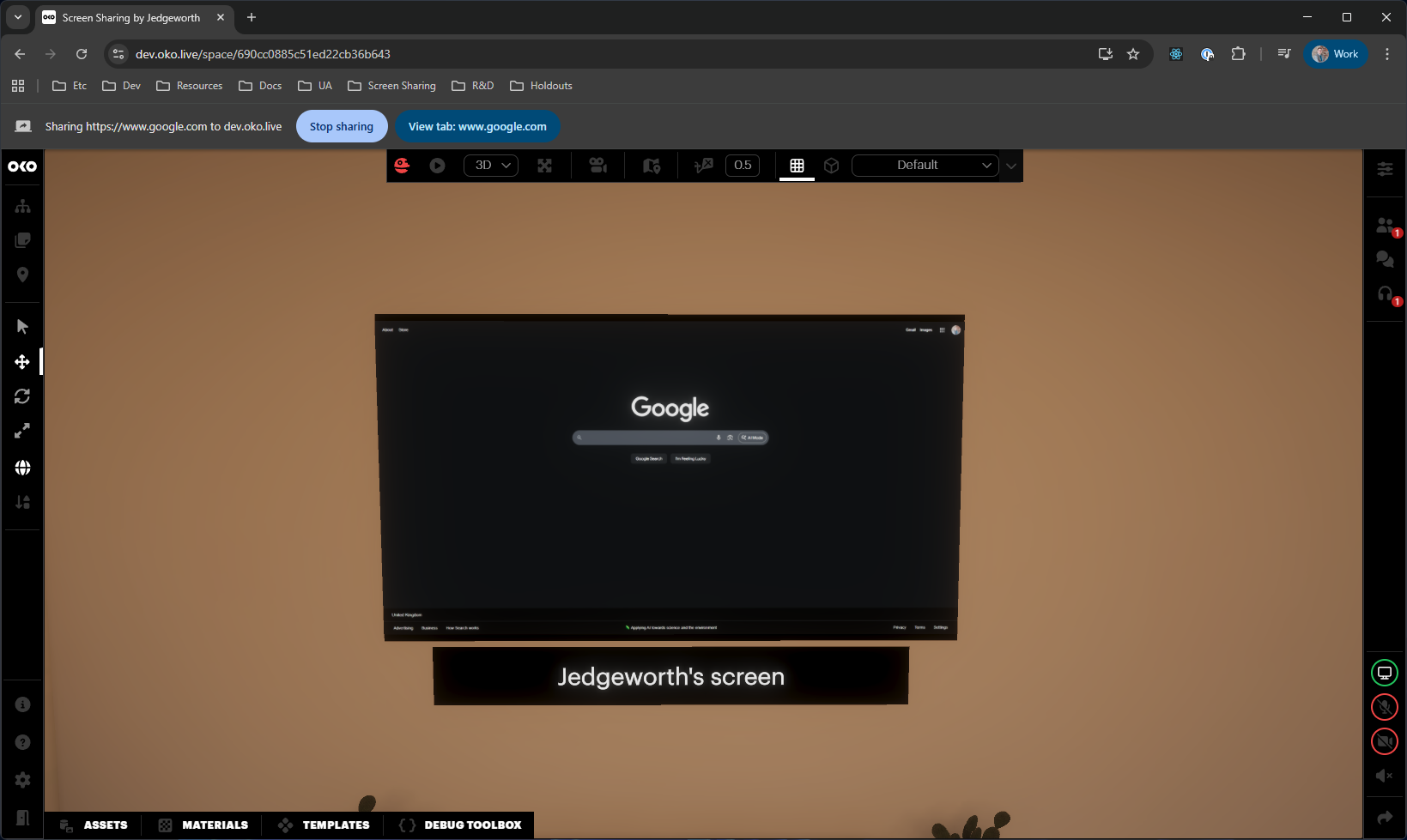Click the 0.5 value field in toolbar

[x=743, y=166]
